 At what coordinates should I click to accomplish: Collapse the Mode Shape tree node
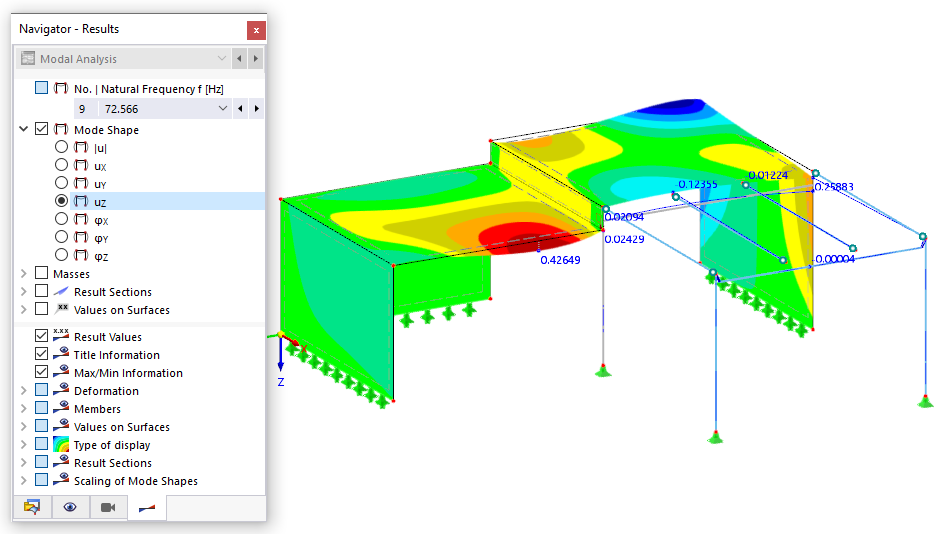tap(24, 129)
